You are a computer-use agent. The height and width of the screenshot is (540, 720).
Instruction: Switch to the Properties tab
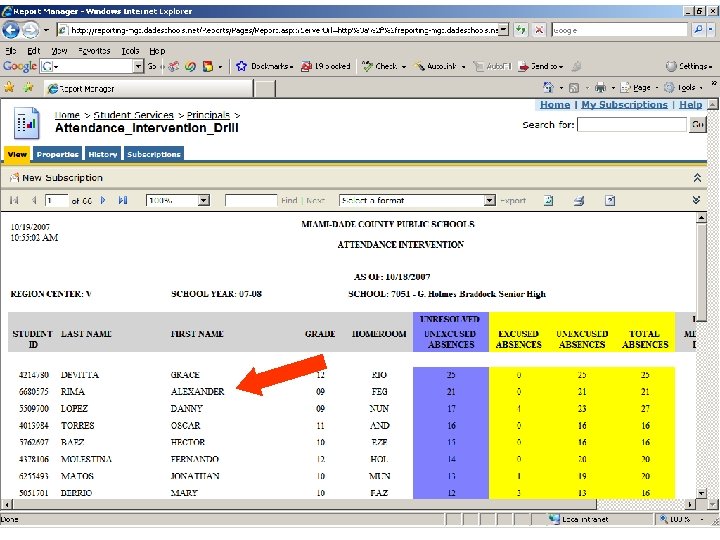57,154
